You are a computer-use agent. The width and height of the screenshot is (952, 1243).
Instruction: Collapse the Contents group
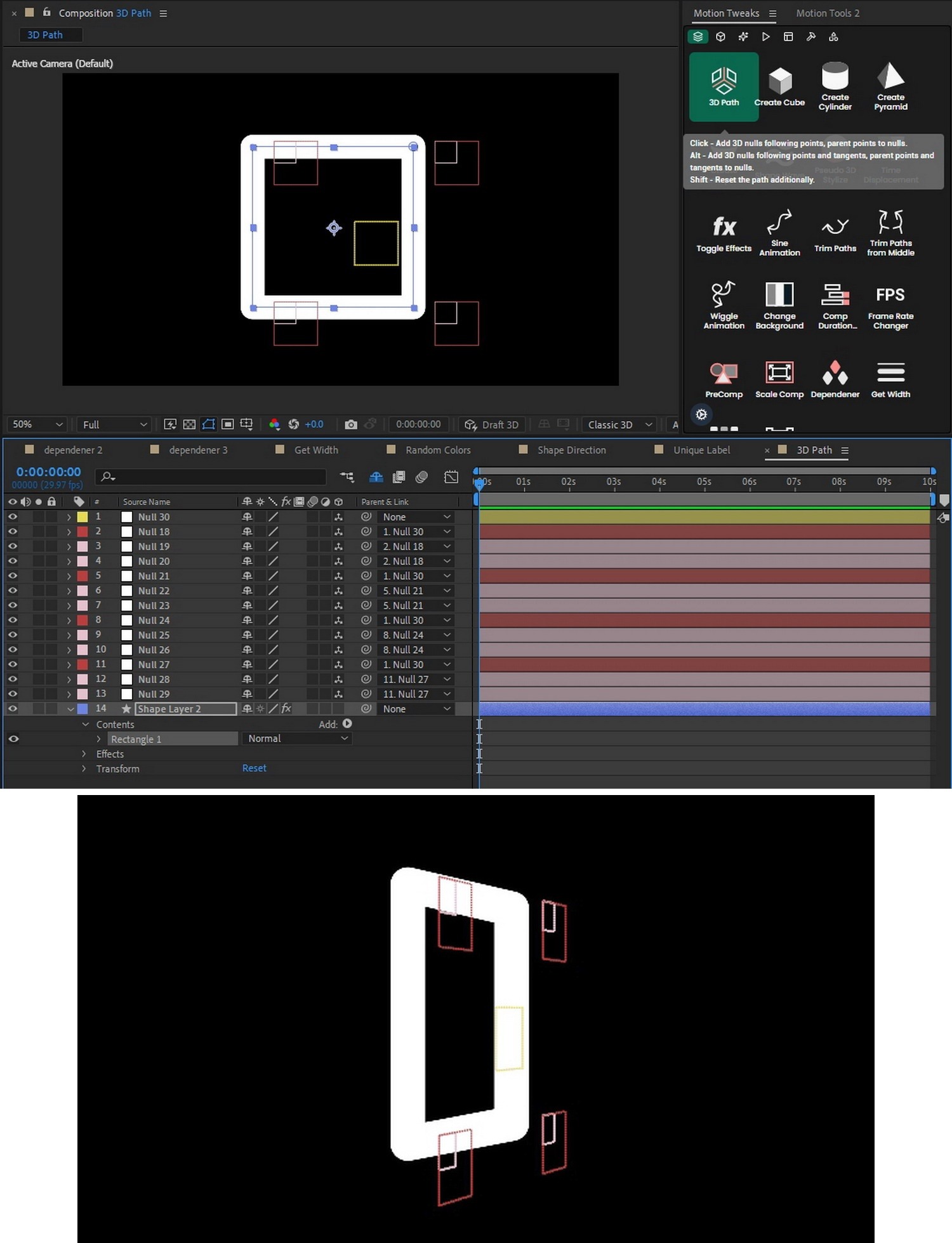coord(85,724)
